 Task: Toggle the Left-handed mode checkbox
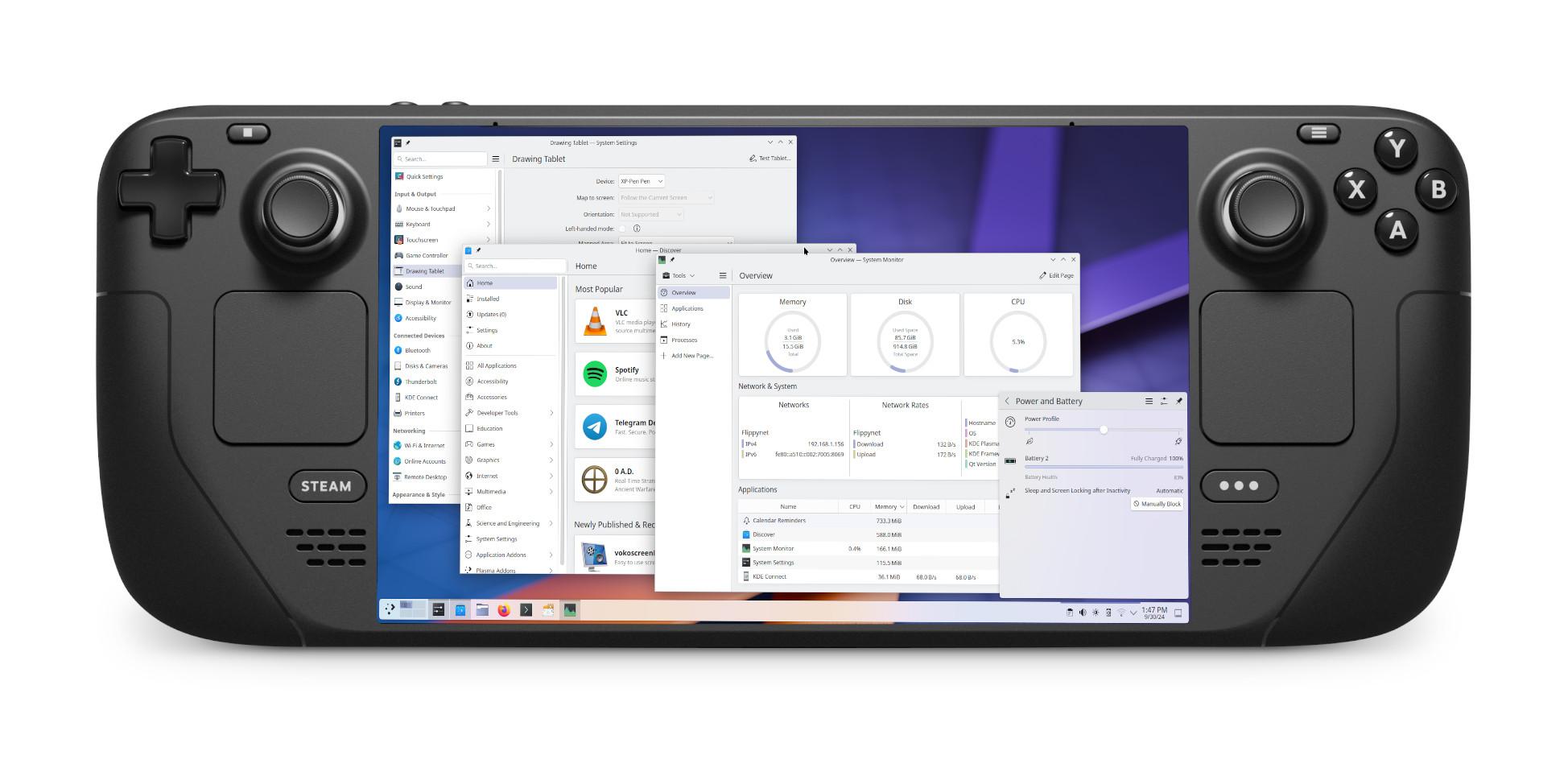coord(622,229)
